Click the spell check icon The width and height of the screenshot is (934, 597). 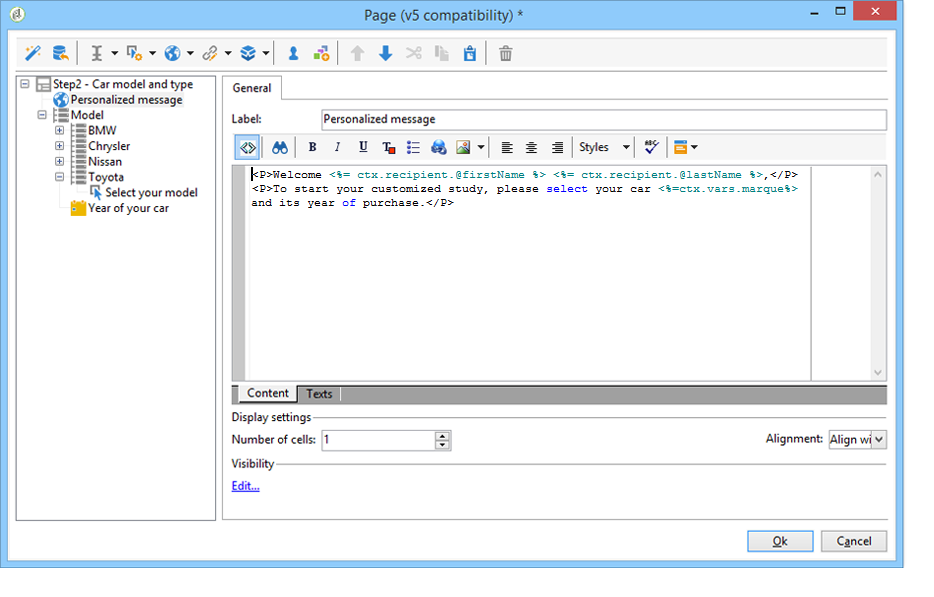click(651, 147)
